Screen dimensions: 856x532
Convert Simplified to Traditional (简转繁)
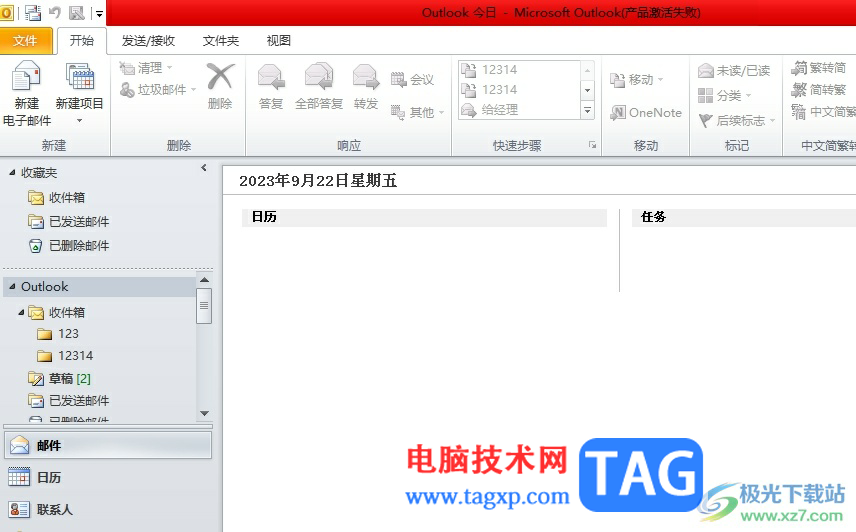[818, 89]
